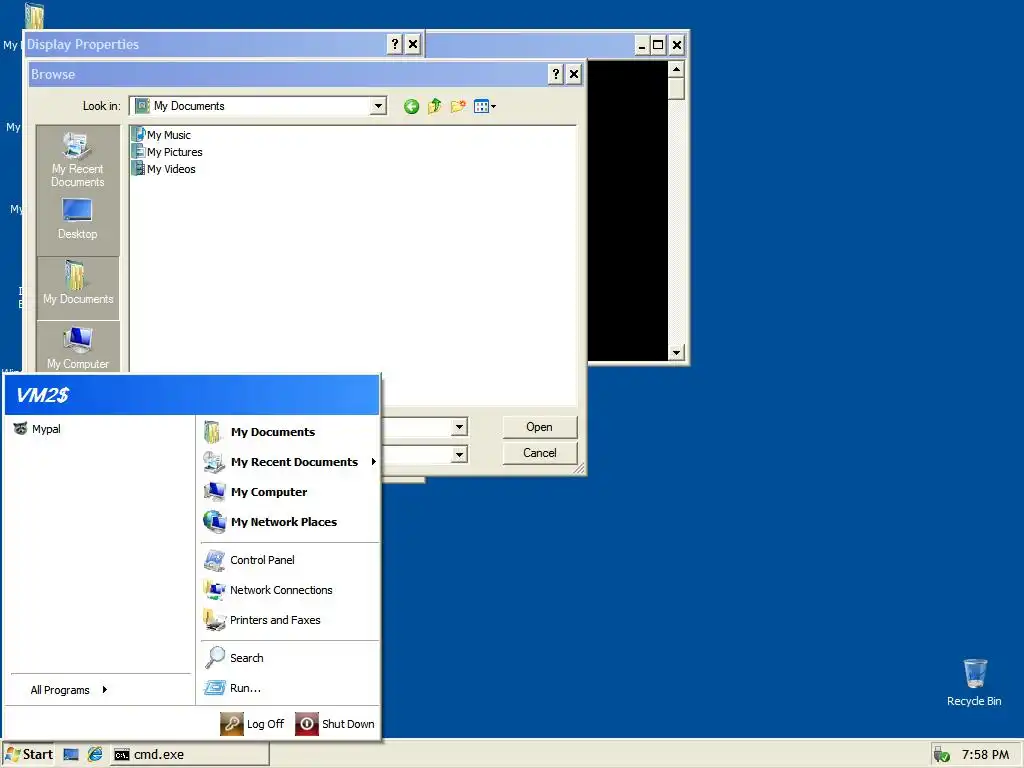Click the safely remove hardware tray icon
The height and width of the screenshot is (768, 1024).
(941, 755)
